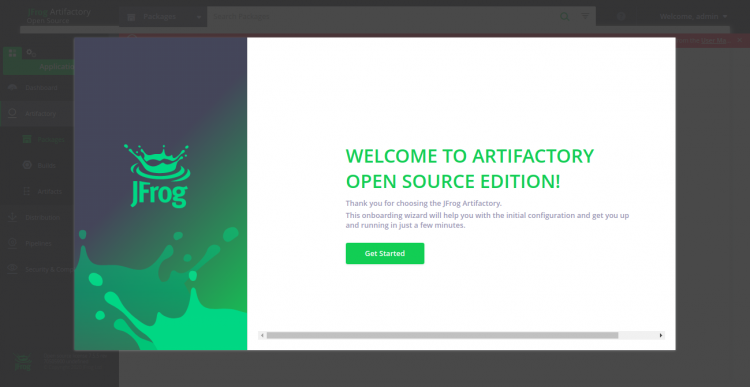750x387 pixels.
Task: Dismiss the red notification banner
Action: coord(739,41)
